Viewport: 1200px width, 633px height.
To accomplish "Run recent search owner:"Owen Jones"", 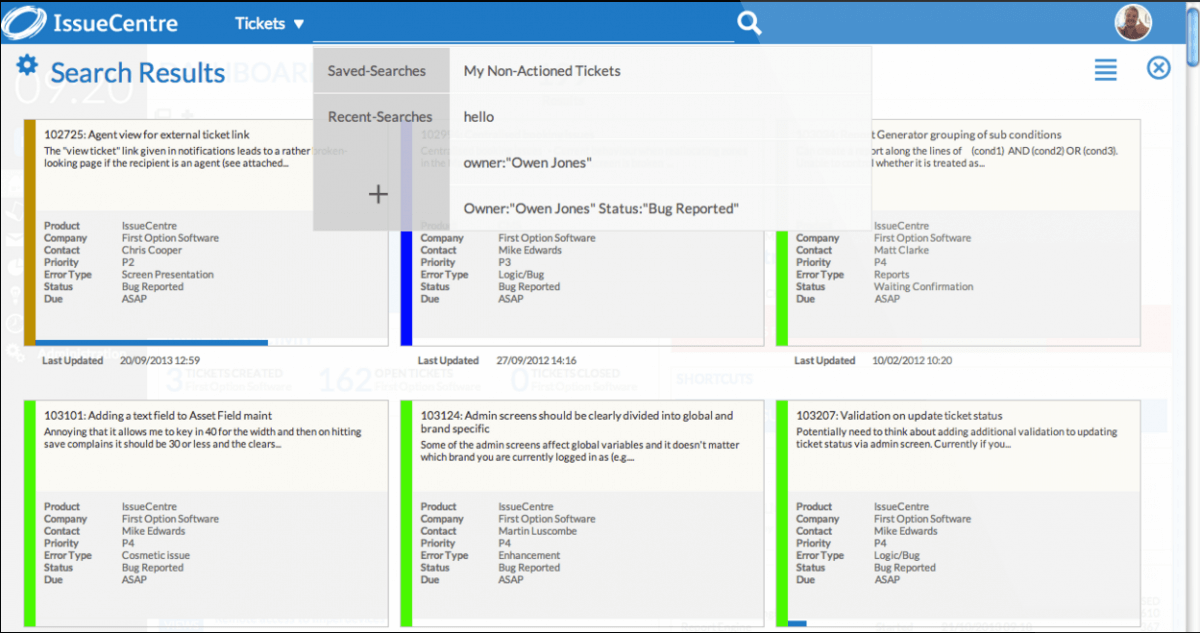I will coord(528,163).
